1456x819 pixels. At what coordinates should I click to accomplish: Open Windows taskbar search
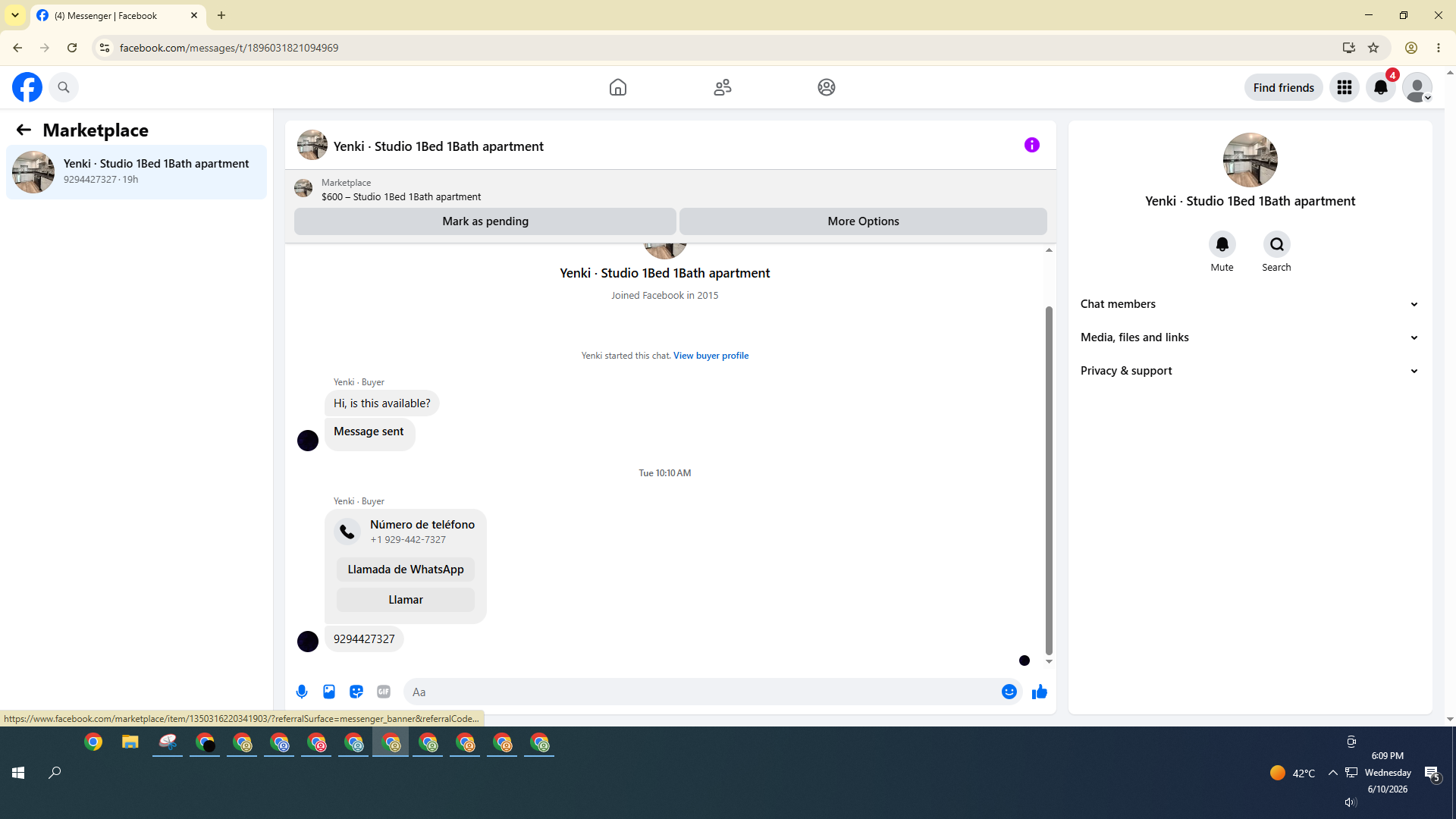[x=55, y=773]
